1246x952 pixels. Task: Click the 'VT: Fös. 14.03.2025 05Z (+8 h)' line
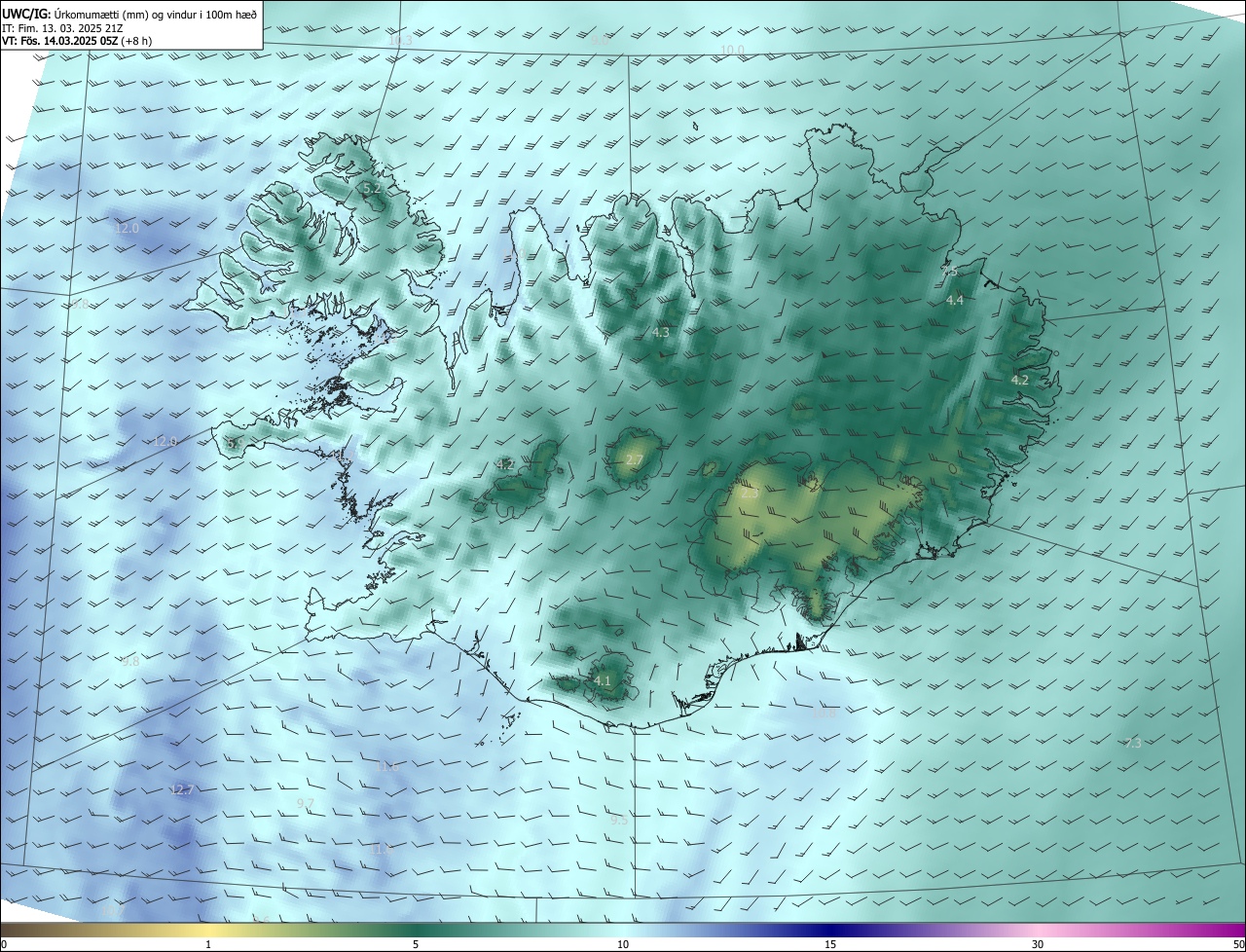pos(77,41)
